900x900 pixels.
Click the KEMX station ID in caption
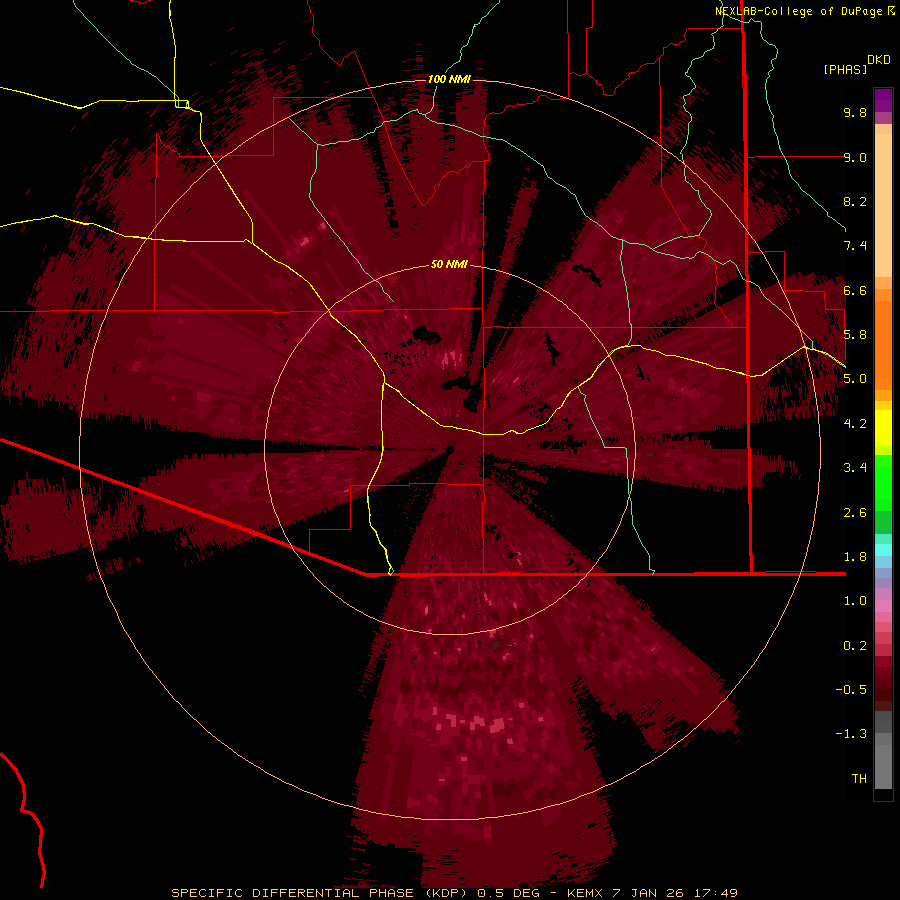585,893
